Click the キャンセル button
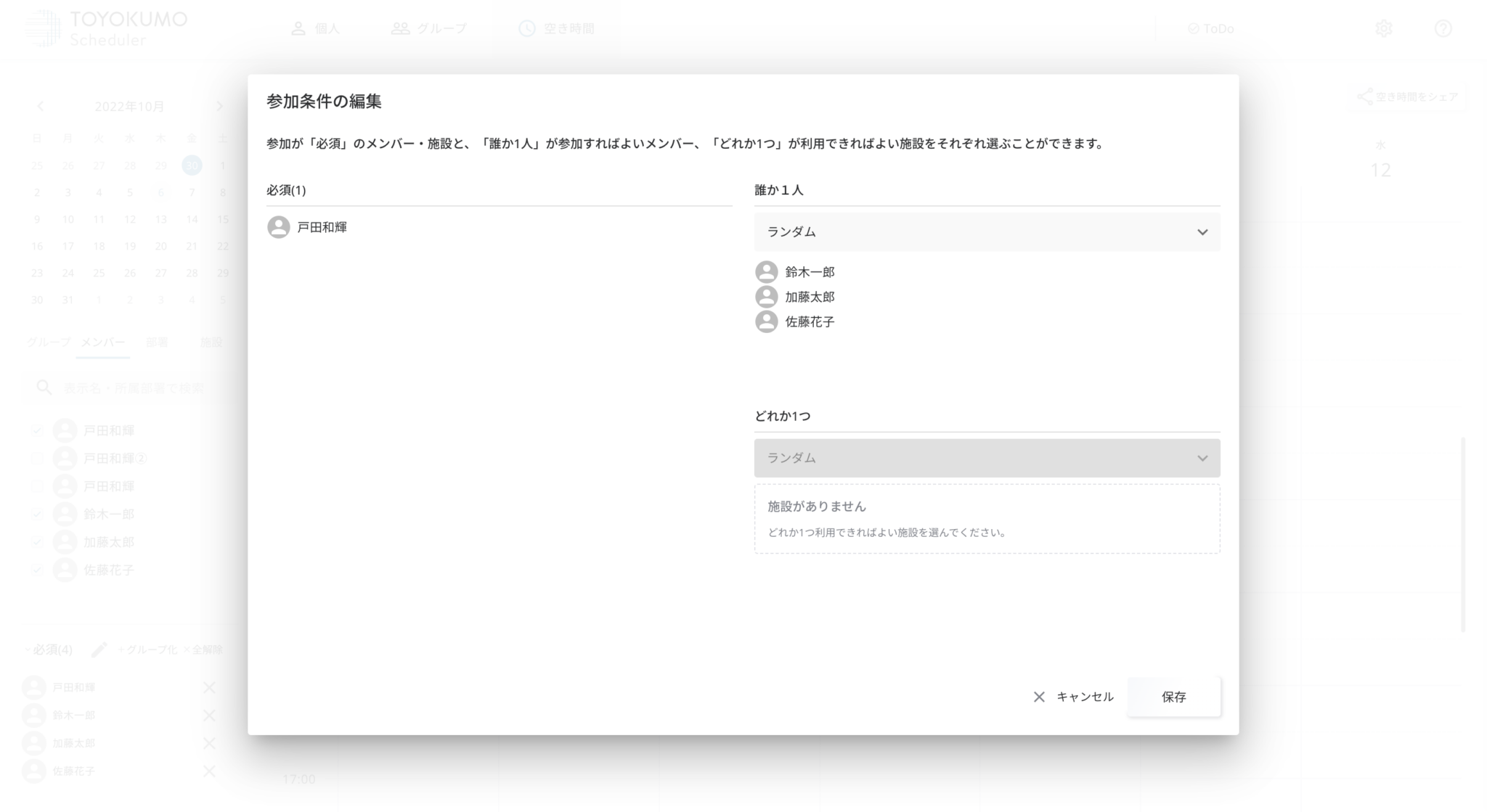This screenshot has width=1487, height=812. tap(1073, 697)
